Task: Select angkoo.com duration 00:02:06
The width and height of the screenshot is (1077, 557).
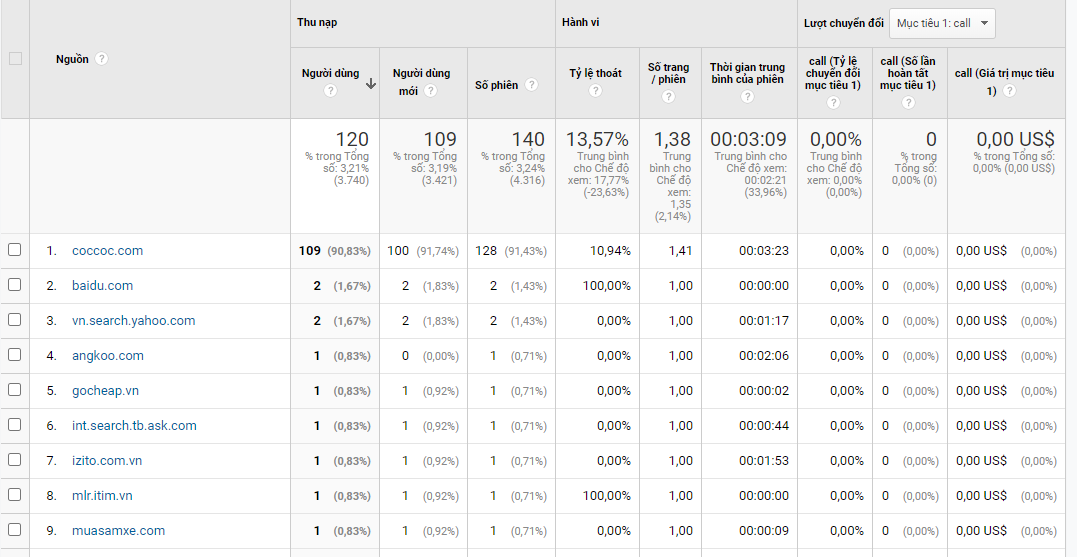Action: pos(764,356)
